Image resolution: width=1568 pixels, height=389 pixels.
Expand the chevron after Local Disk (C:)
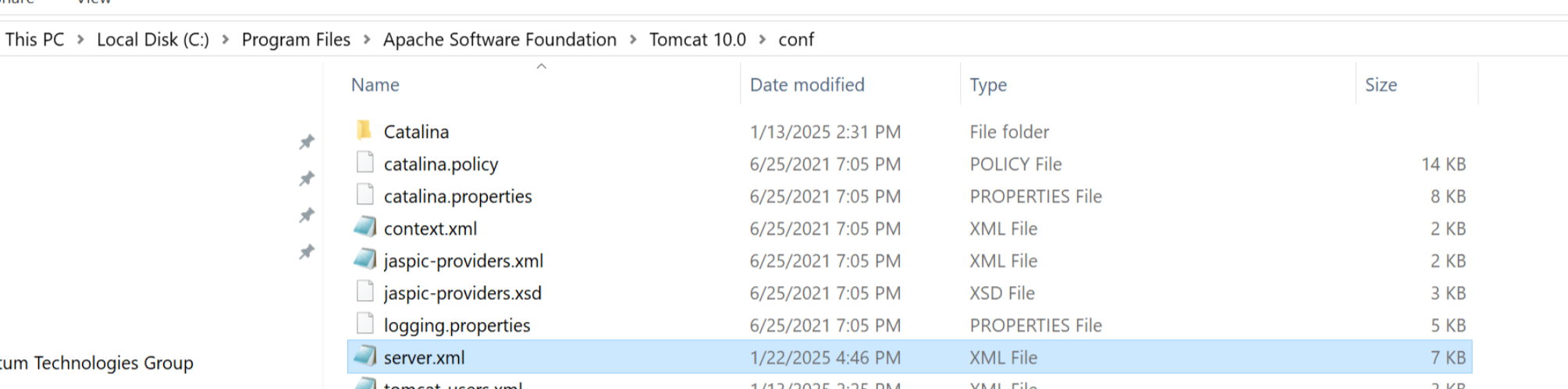pyautogui.click(x=226, y=40)
